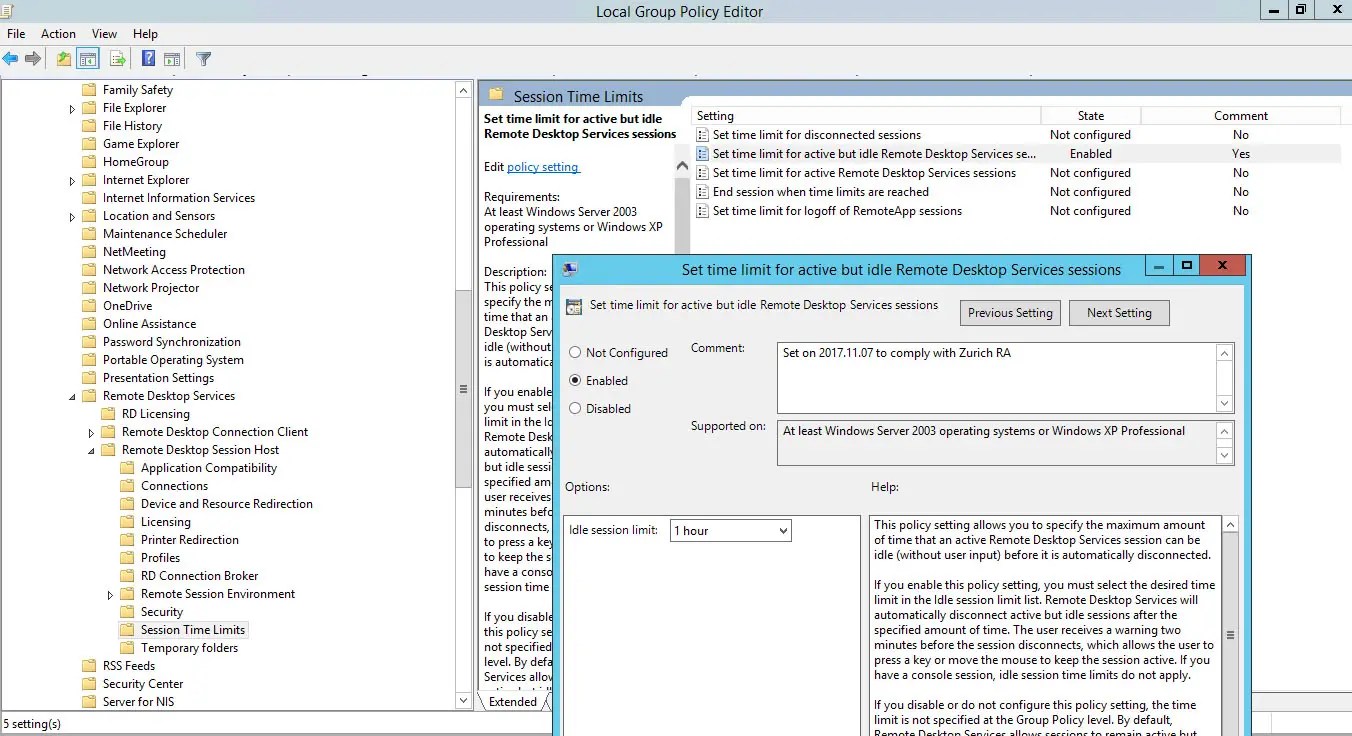
Task: Select the Disabled radio button
Action: [578, 408]
